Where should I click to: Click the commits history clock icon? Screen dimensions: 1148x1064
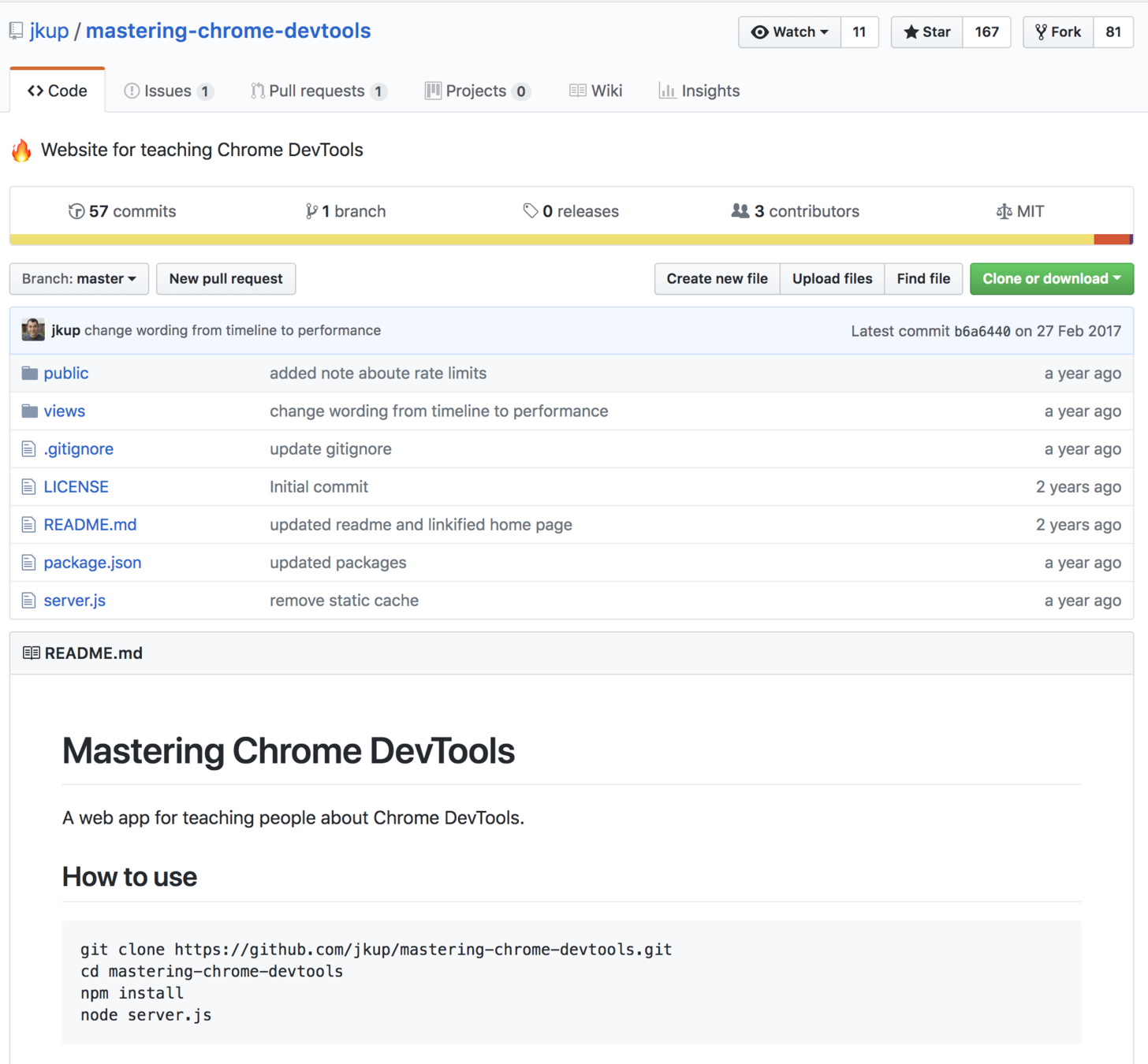[x=76, y=211]
